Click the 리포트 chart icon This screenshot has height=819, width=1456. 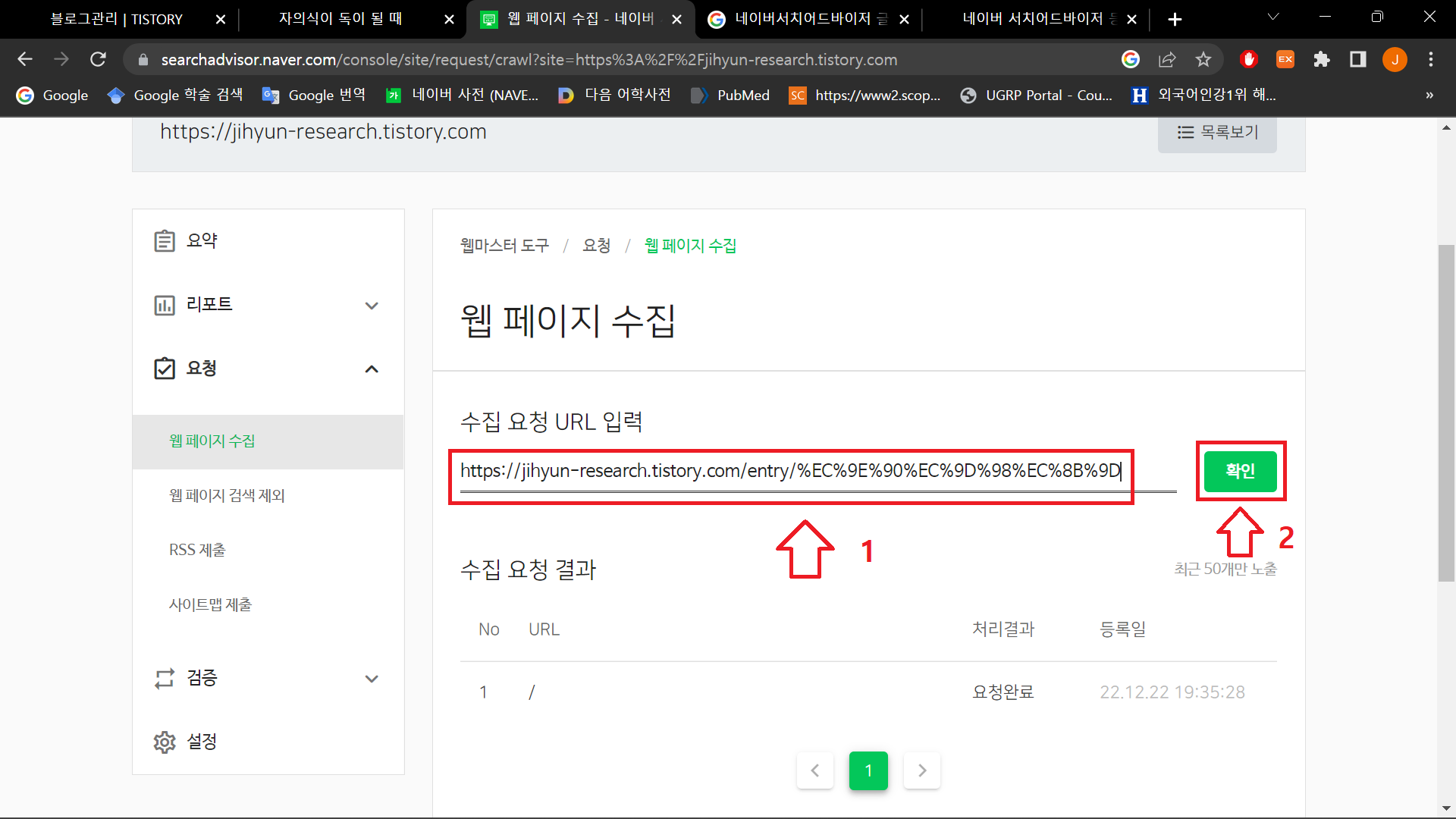coord(165,305)
